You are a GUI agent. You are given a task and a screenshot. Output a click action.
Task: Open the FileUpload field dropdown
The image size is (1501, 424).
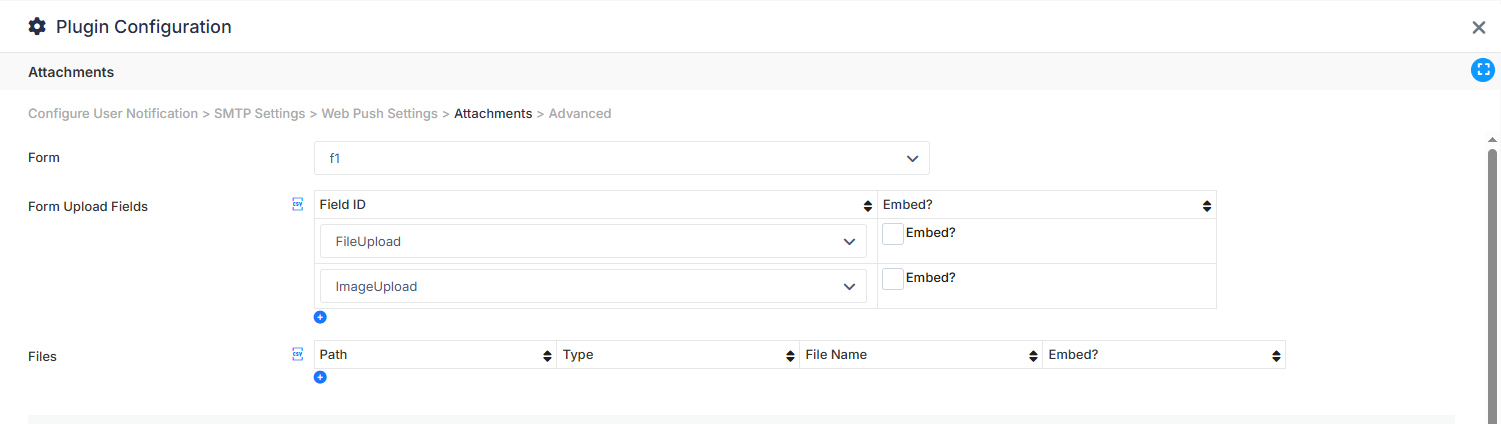pyautogui.click(x=594, y=241)
